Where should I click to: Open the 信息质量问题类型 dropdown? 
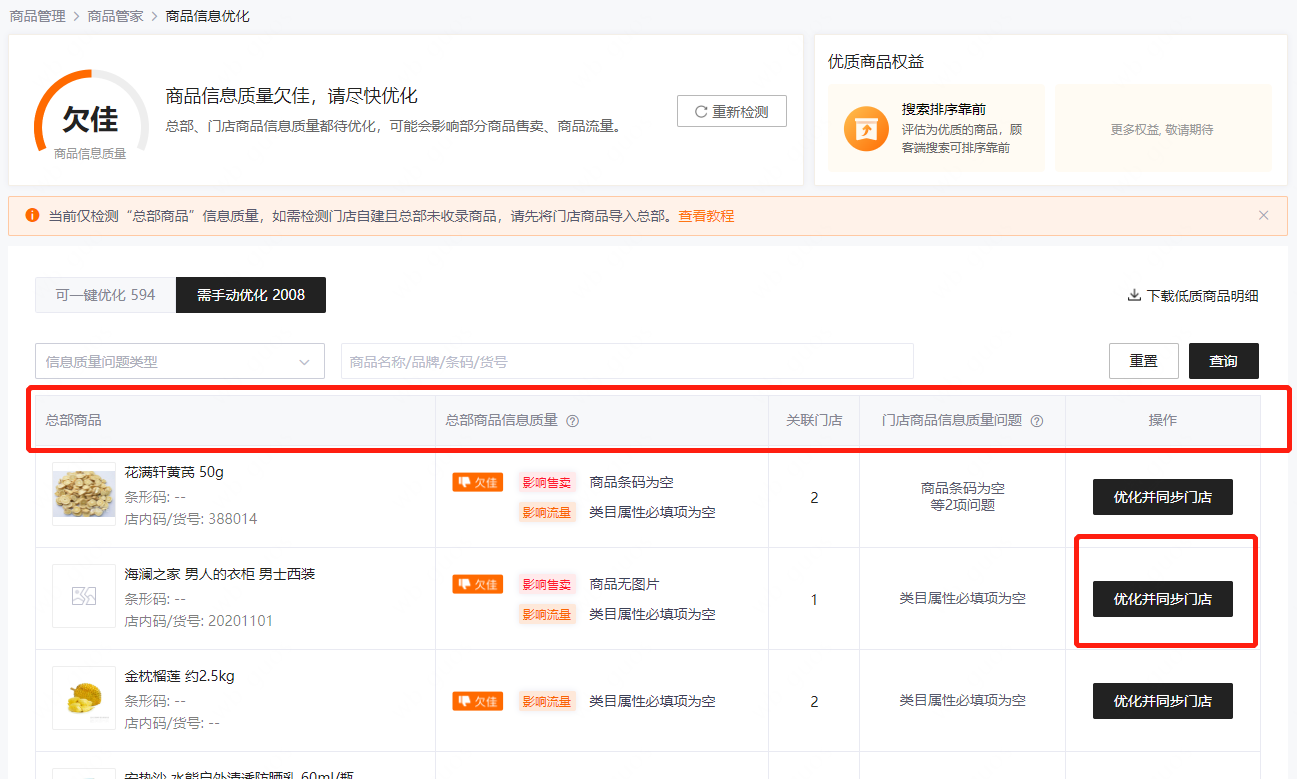pos(180,361)
